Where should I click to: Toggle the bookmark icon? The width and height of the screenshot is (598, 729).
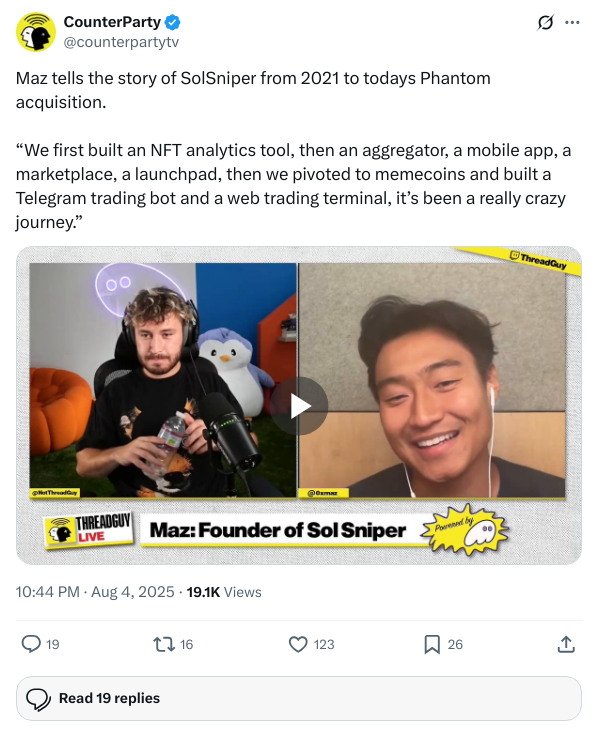coord(432,644)
